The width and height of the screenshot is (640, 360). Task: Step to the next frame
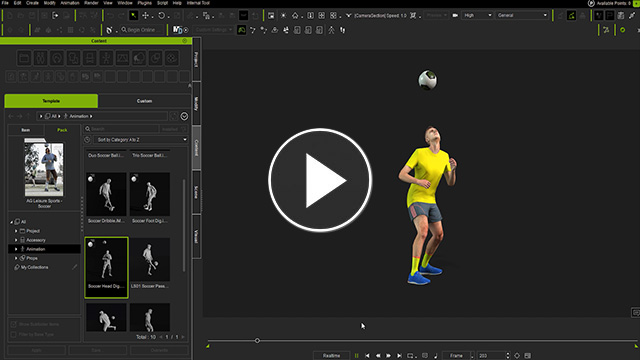[389, 356]
